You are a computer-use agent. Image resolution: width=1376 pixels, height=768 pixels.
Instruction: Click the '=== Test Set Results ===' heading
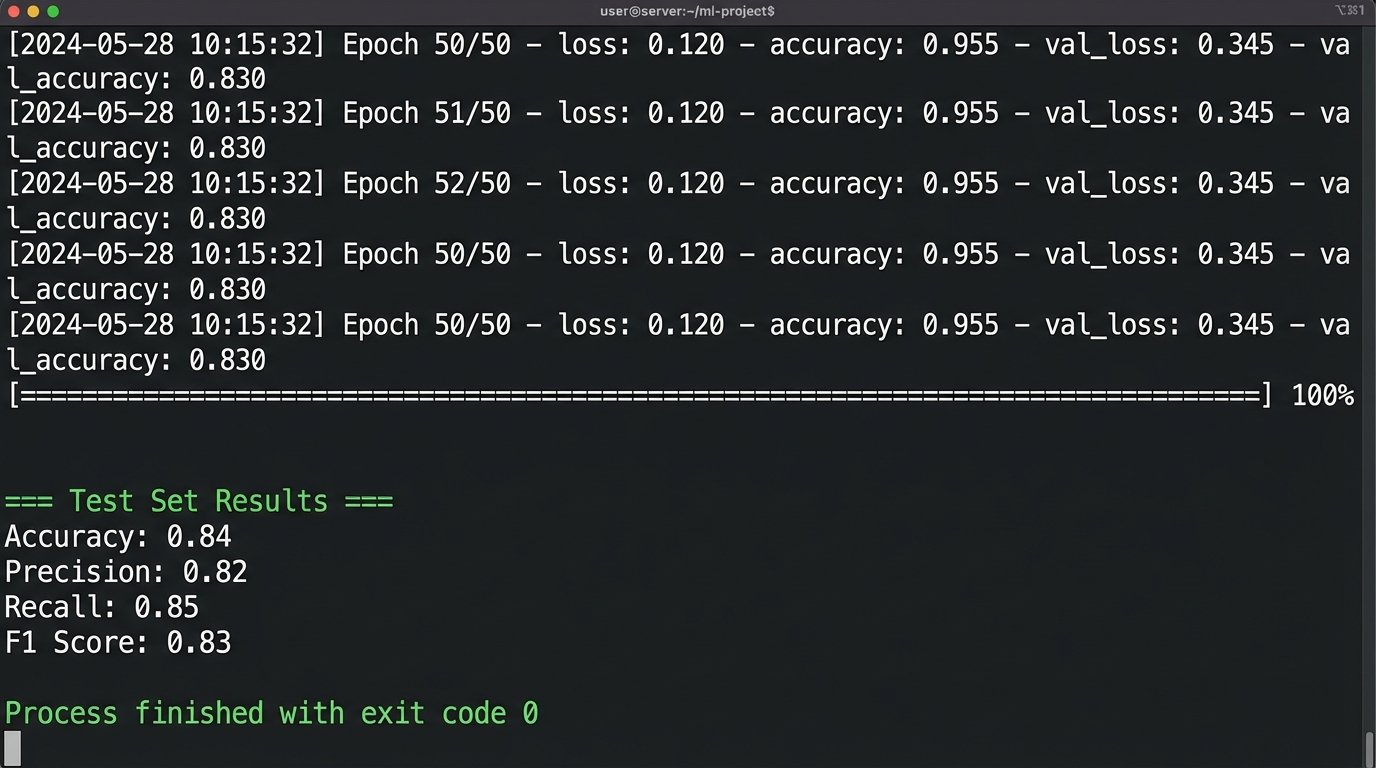(x=199, y=501)
